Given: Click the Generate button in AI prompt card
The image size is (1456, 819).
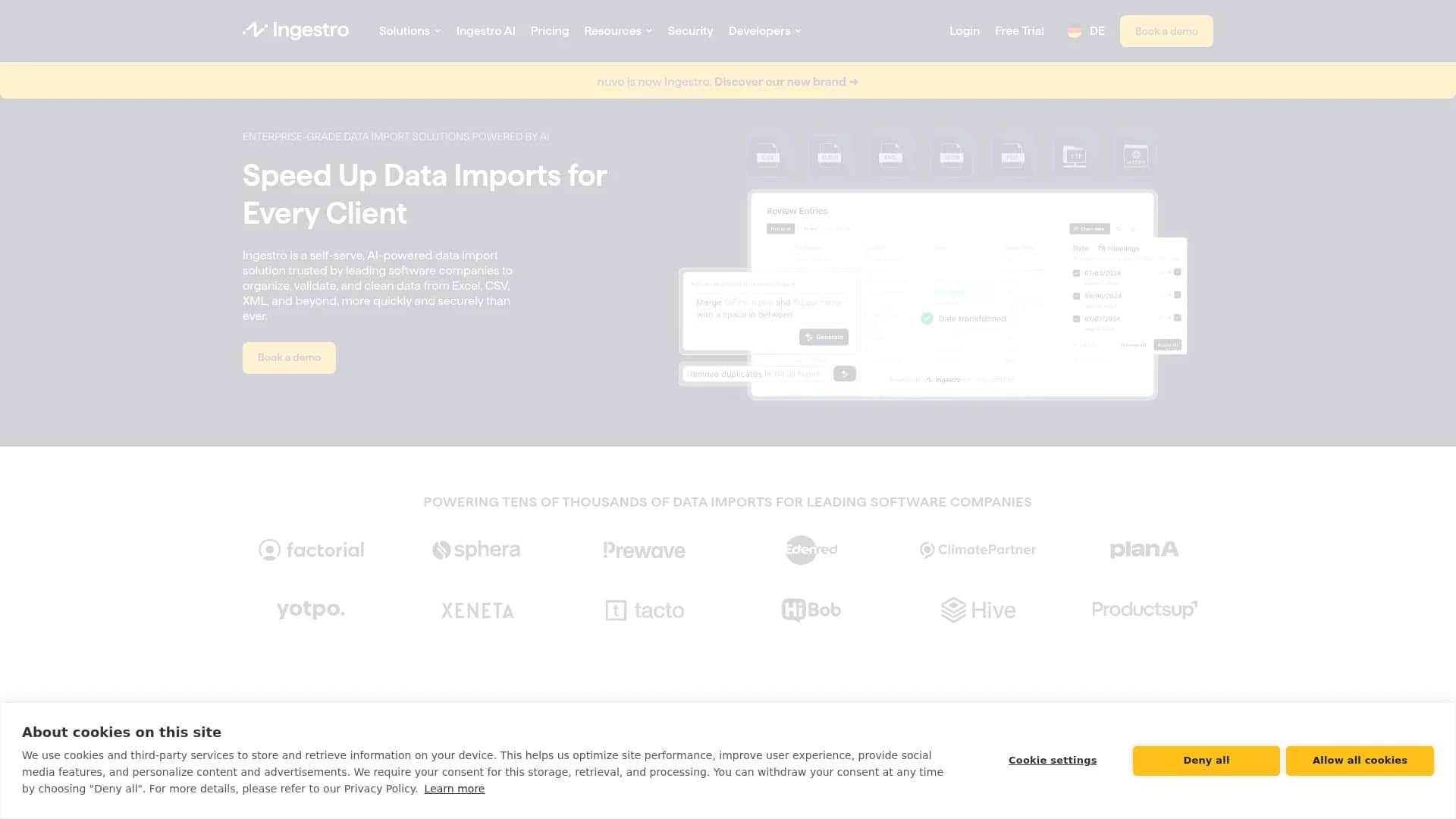Looking at the screenshot, I should [824, 337].
